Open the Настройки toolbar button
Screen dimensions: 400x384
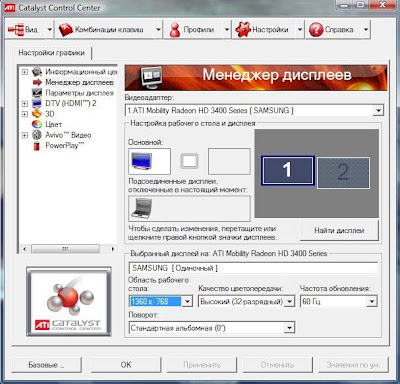pyautogui.click(x=265, y=30)
